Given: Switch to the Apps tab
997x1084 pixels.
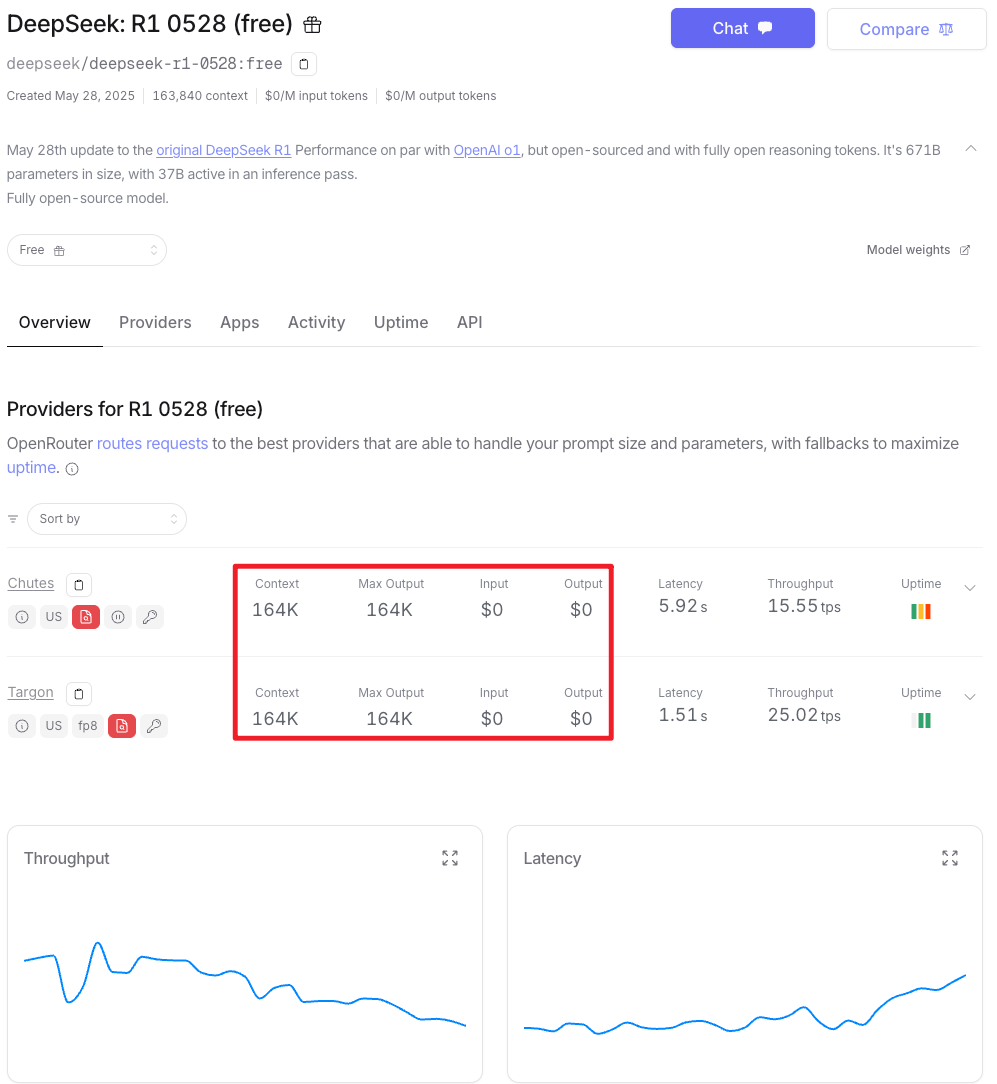Looking at the screenshot, I should click(x=239, y=323).
